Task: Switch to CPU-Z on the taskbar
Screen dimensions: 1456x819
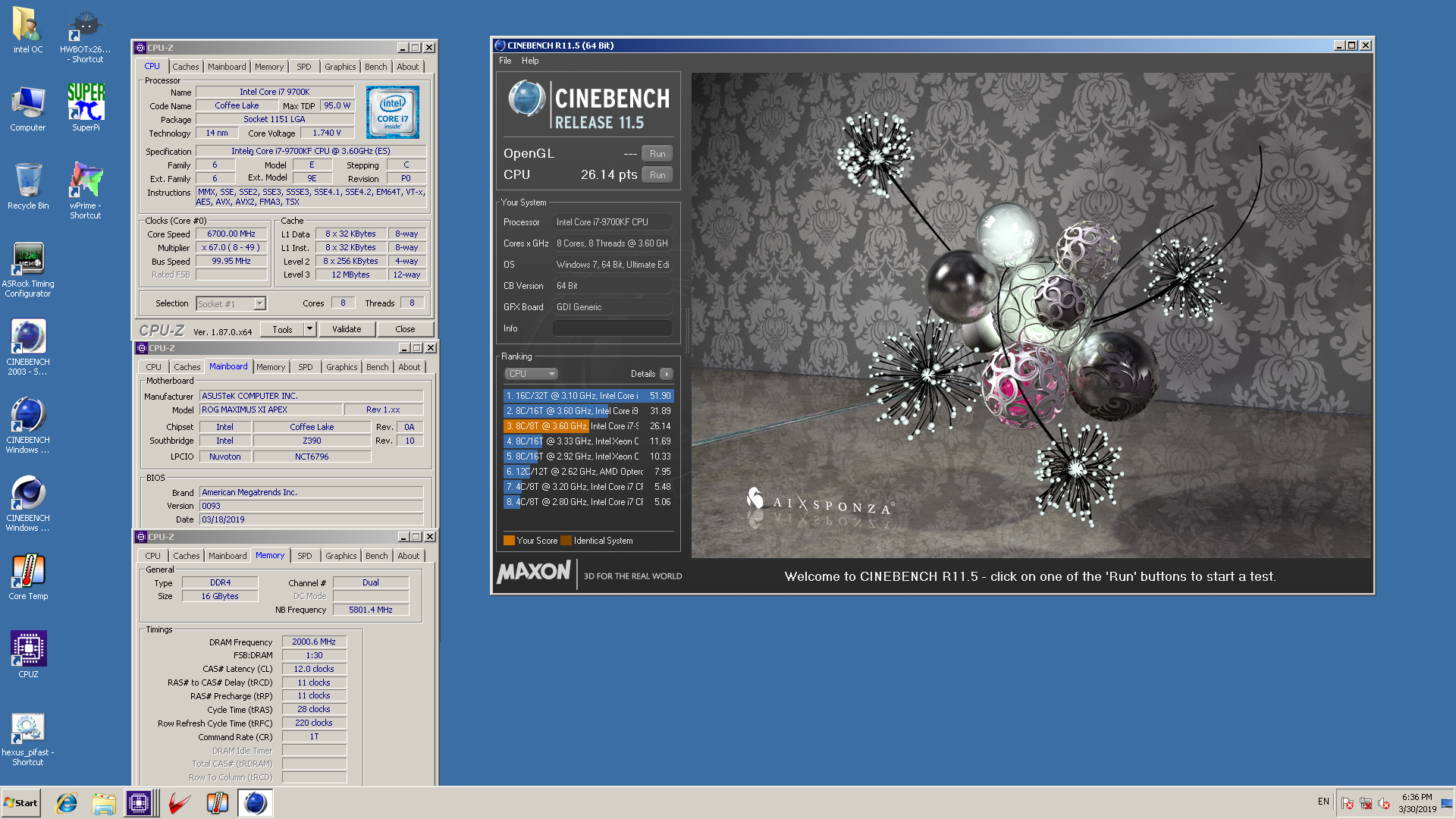Action: click(140, 803)
